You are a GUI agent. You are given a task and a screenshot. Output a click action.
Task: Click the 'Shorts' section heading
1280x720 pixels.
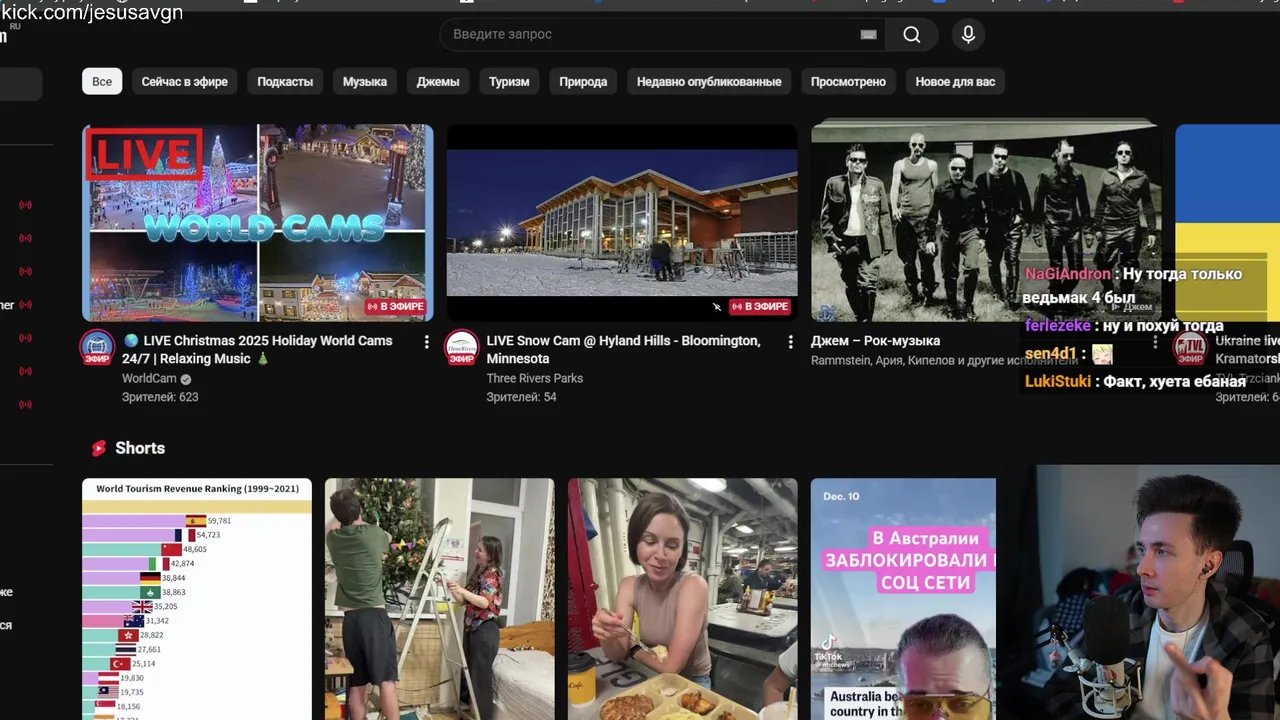click(x=140, y=448)
